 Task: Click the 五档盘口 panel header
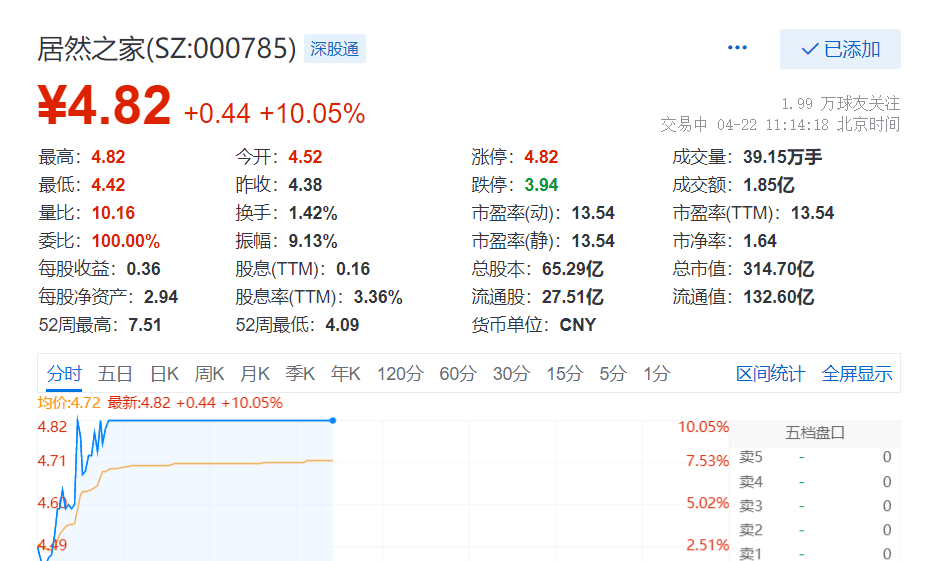[815, 432]
